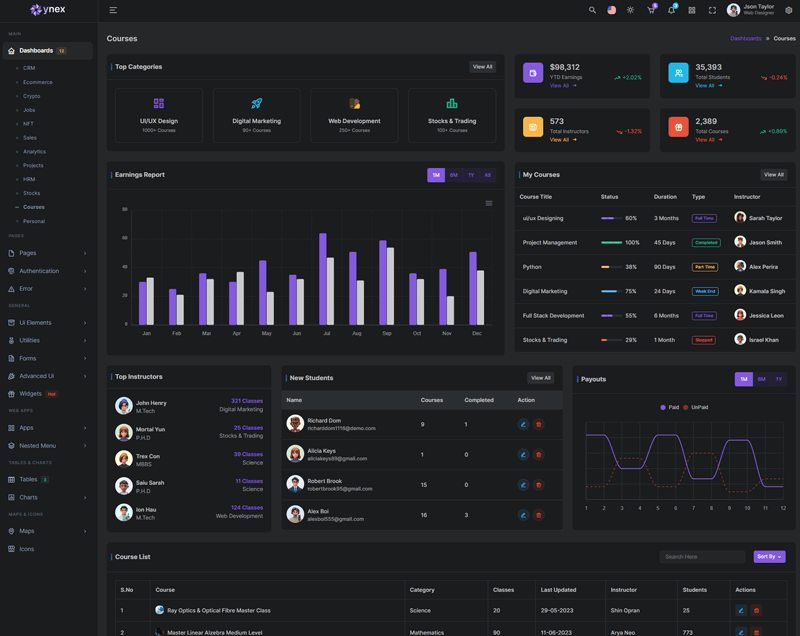This screenshot has height=636, width=800.
Task: Enter fullscreen using the header icon
Action: point(712,10)
